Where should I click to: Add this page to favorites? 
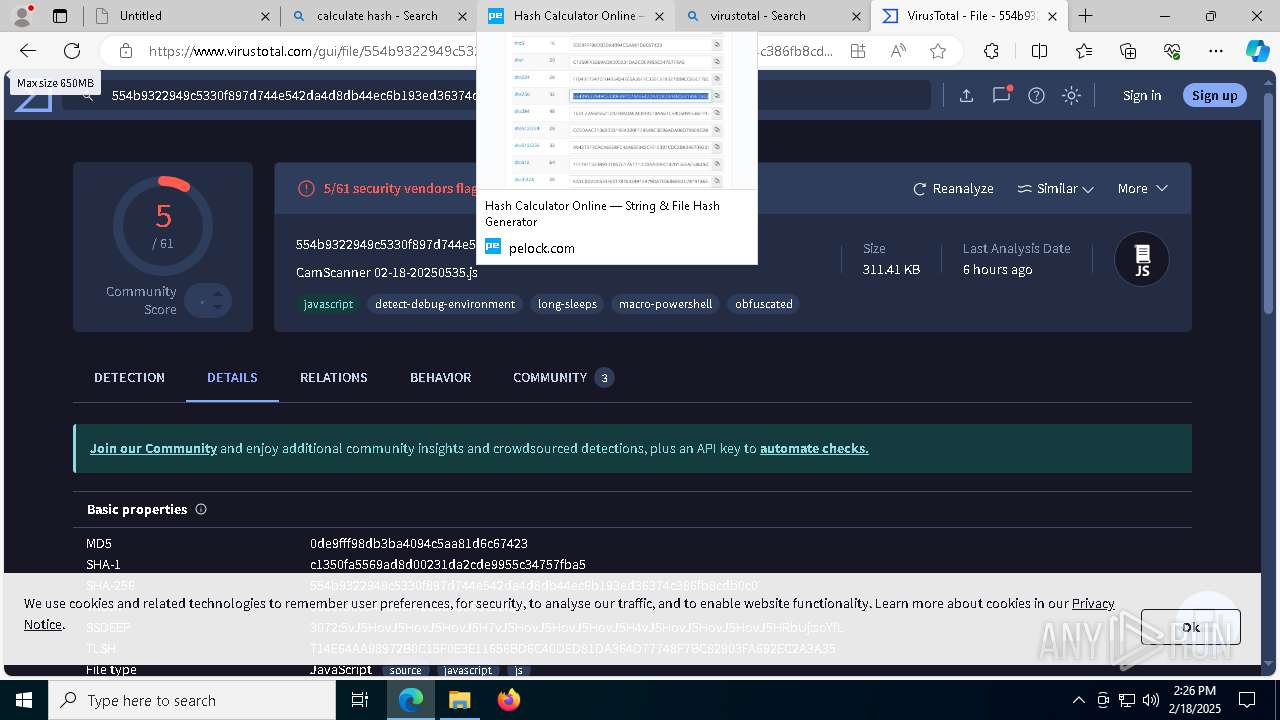tap(937, 51)
